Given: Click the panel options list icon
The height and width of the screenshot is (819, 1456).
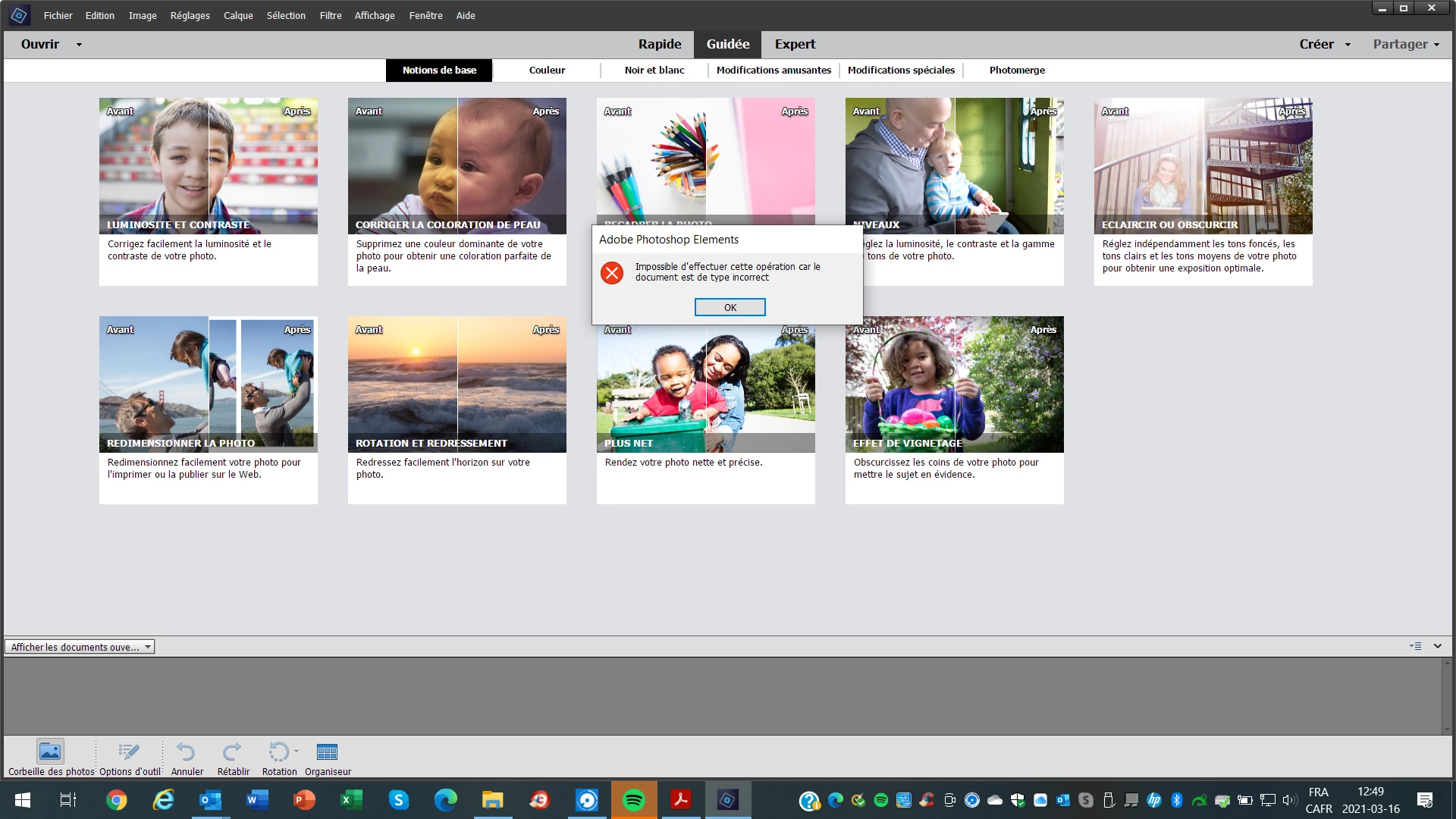Looking at the screenshot, I should coord(1415,646).
